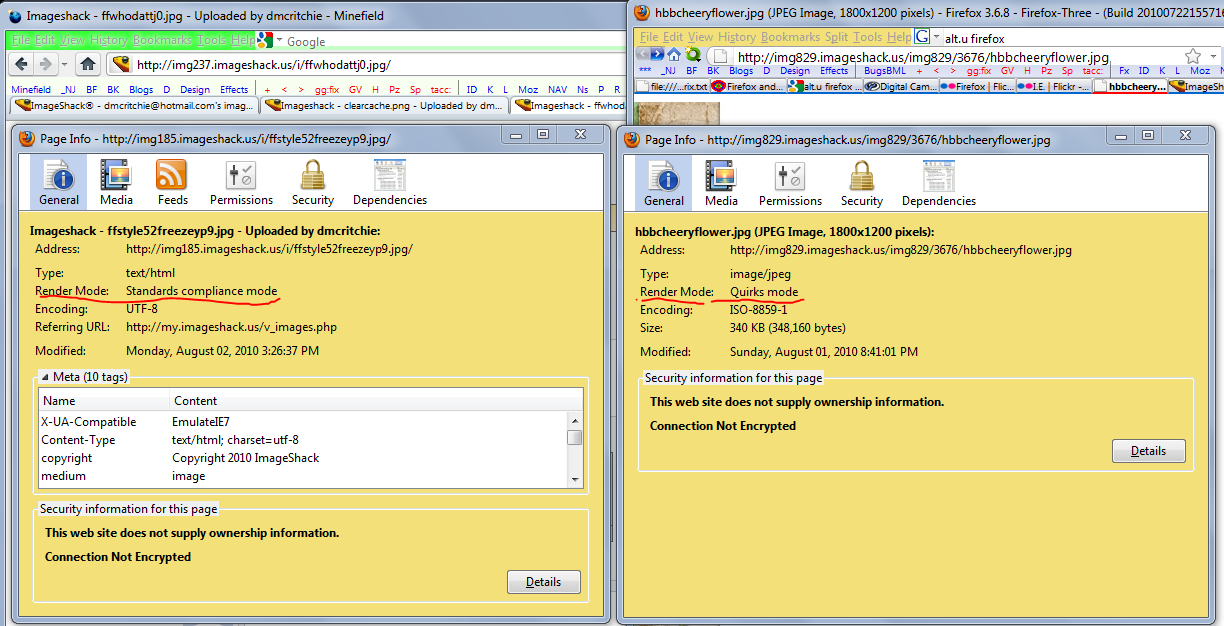Viewport: 1224px width, 626px height.
Task: Open General panel in left Page Info
Action: pos(60,182)
